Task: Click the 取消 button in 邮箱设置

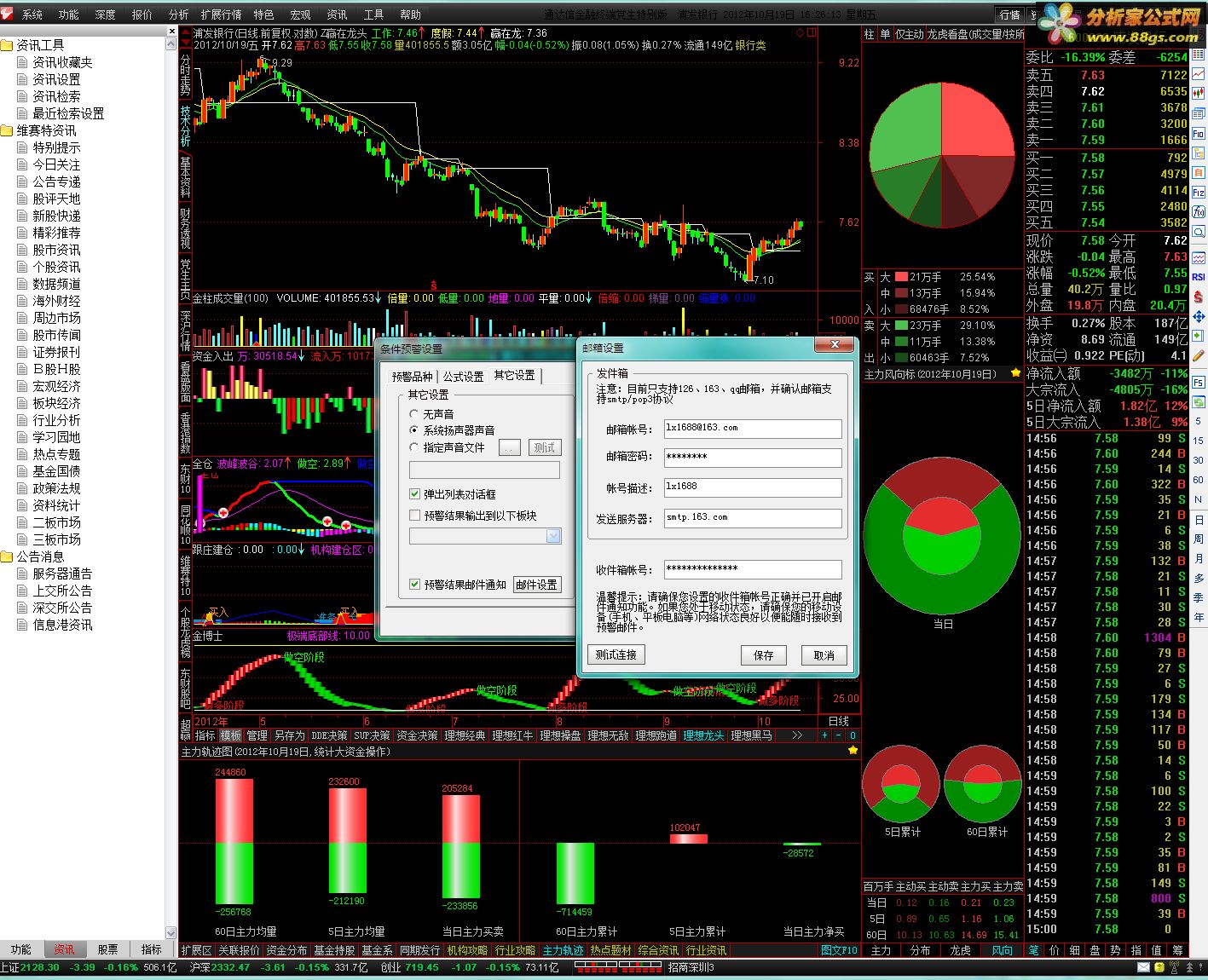Action: pyautogui.click(x=824, y=655)
